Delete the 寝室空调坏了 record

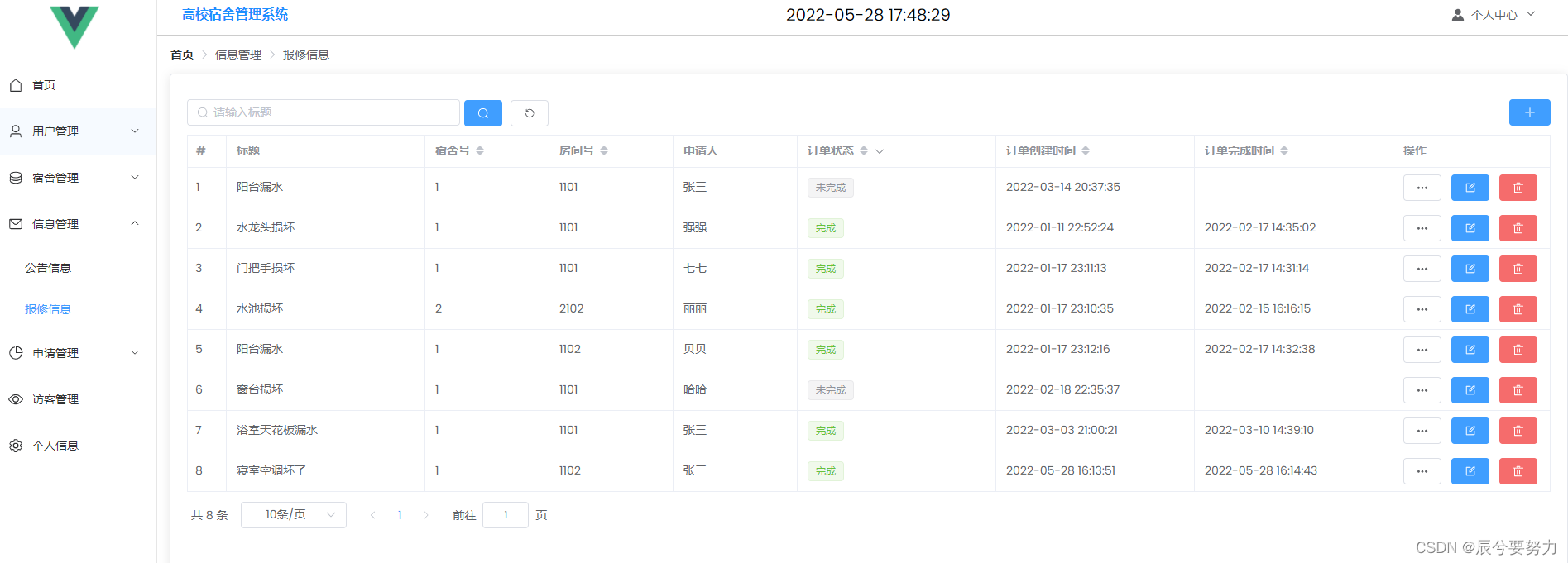1518,471
